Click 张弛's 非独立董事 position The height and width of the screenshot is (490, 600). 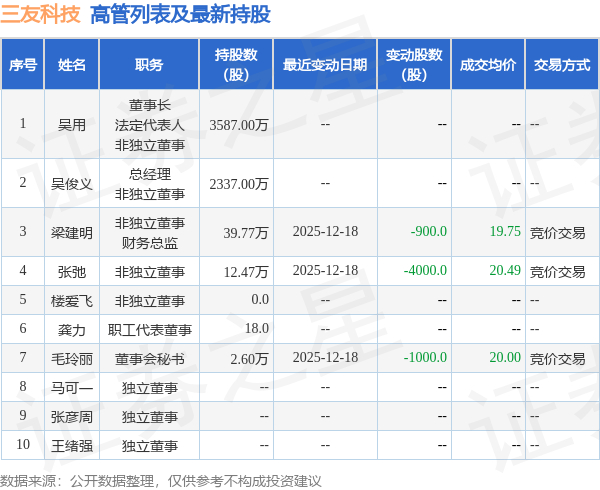click(150, 272)
